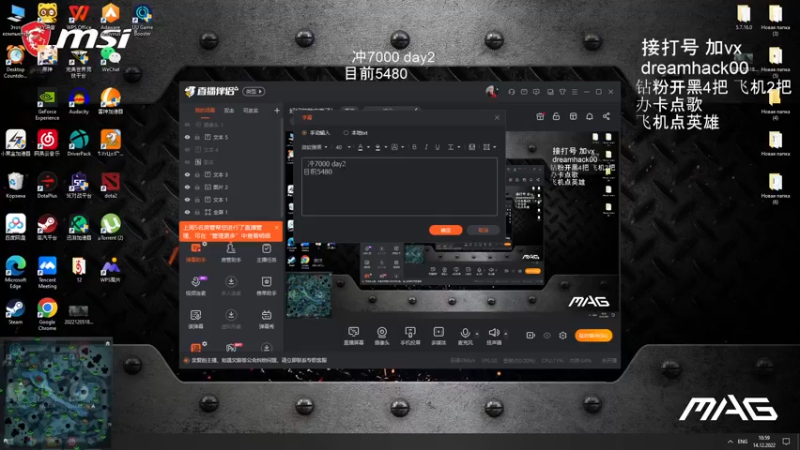Click the share icon above the preview
The height and width of the screenshot is (450, 800).
click(x=606, y=116)
